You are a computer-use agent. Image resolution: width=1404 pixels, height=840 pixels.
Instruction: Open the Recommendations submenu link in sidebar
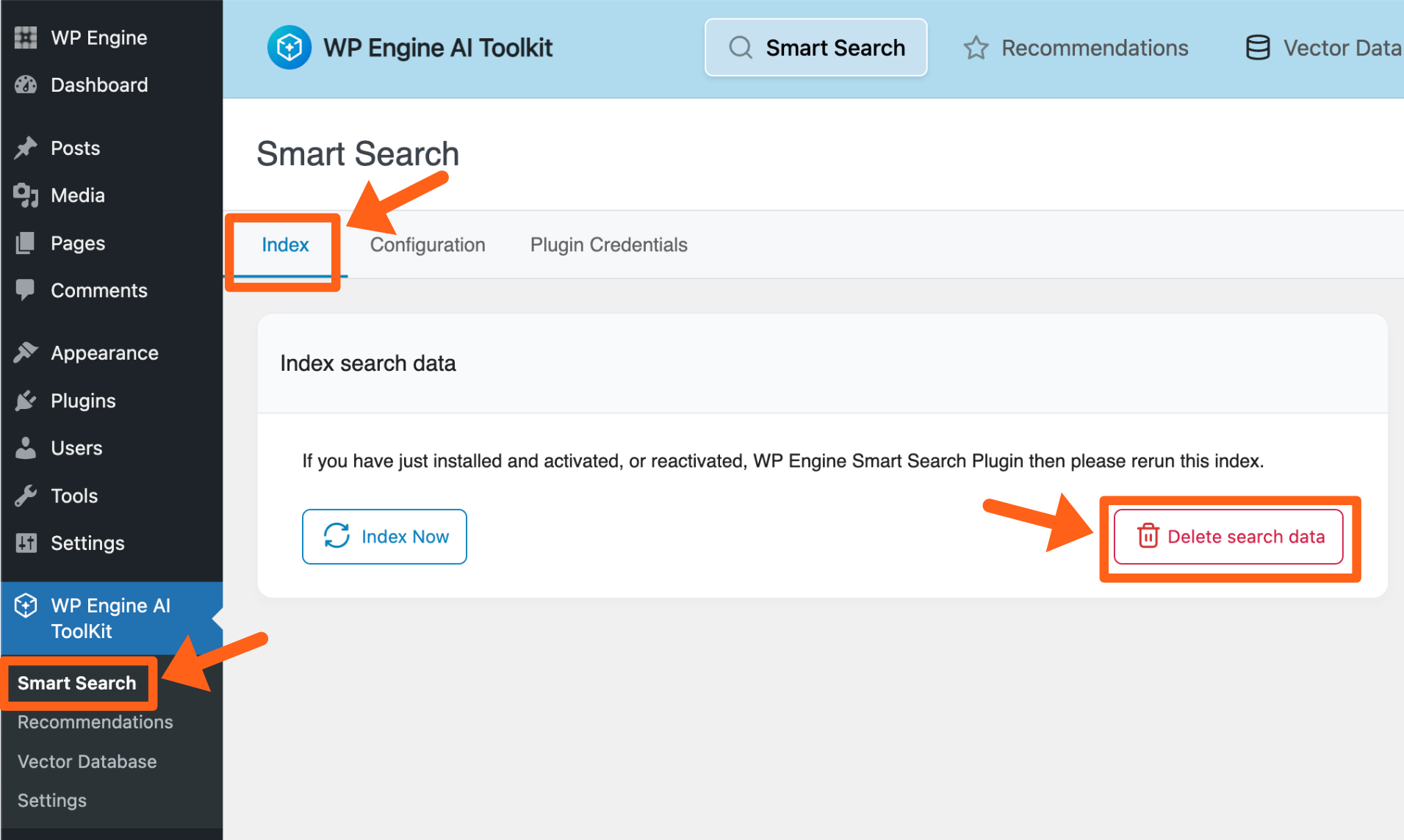click(x=96, y=723)
